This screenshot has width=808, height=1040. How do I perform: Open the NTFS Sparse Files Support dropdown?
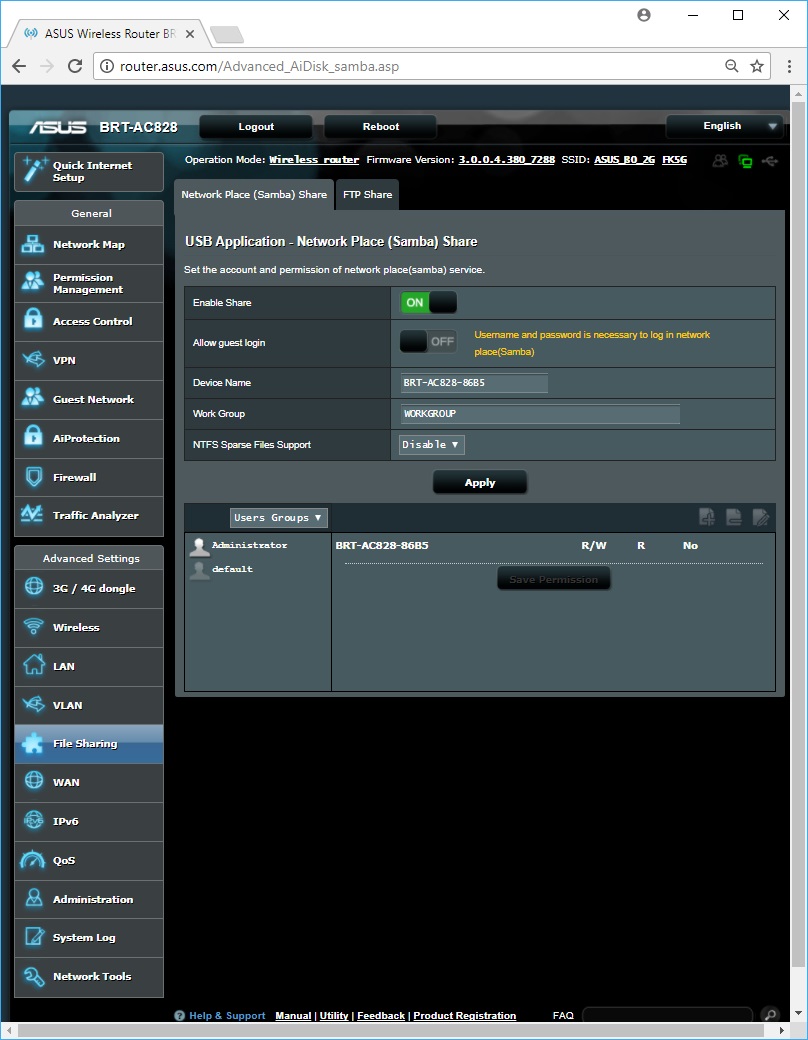(x=432, y=444)
